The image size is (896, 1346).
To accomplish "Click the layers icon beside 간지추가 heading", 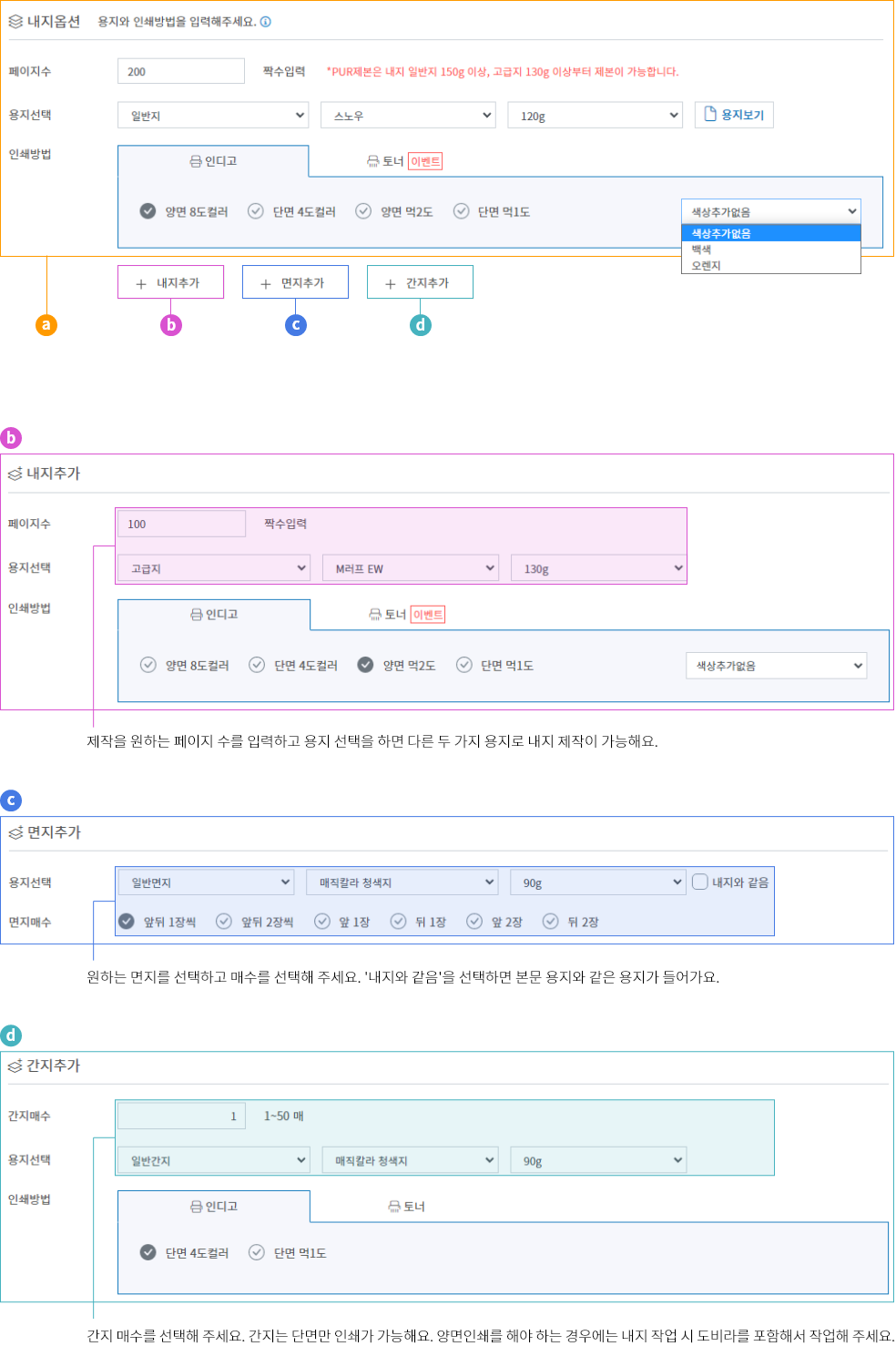I will (x=15, y=1066).
